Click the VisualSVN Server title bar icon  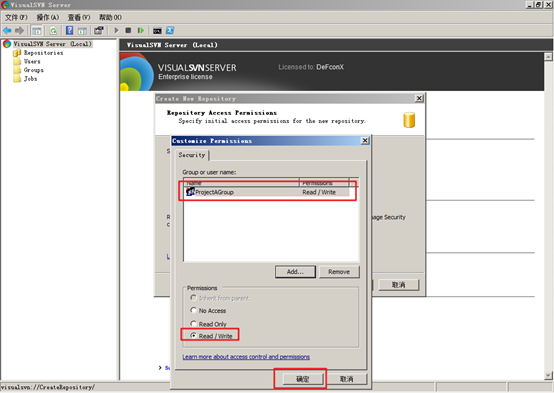[5, 5]
